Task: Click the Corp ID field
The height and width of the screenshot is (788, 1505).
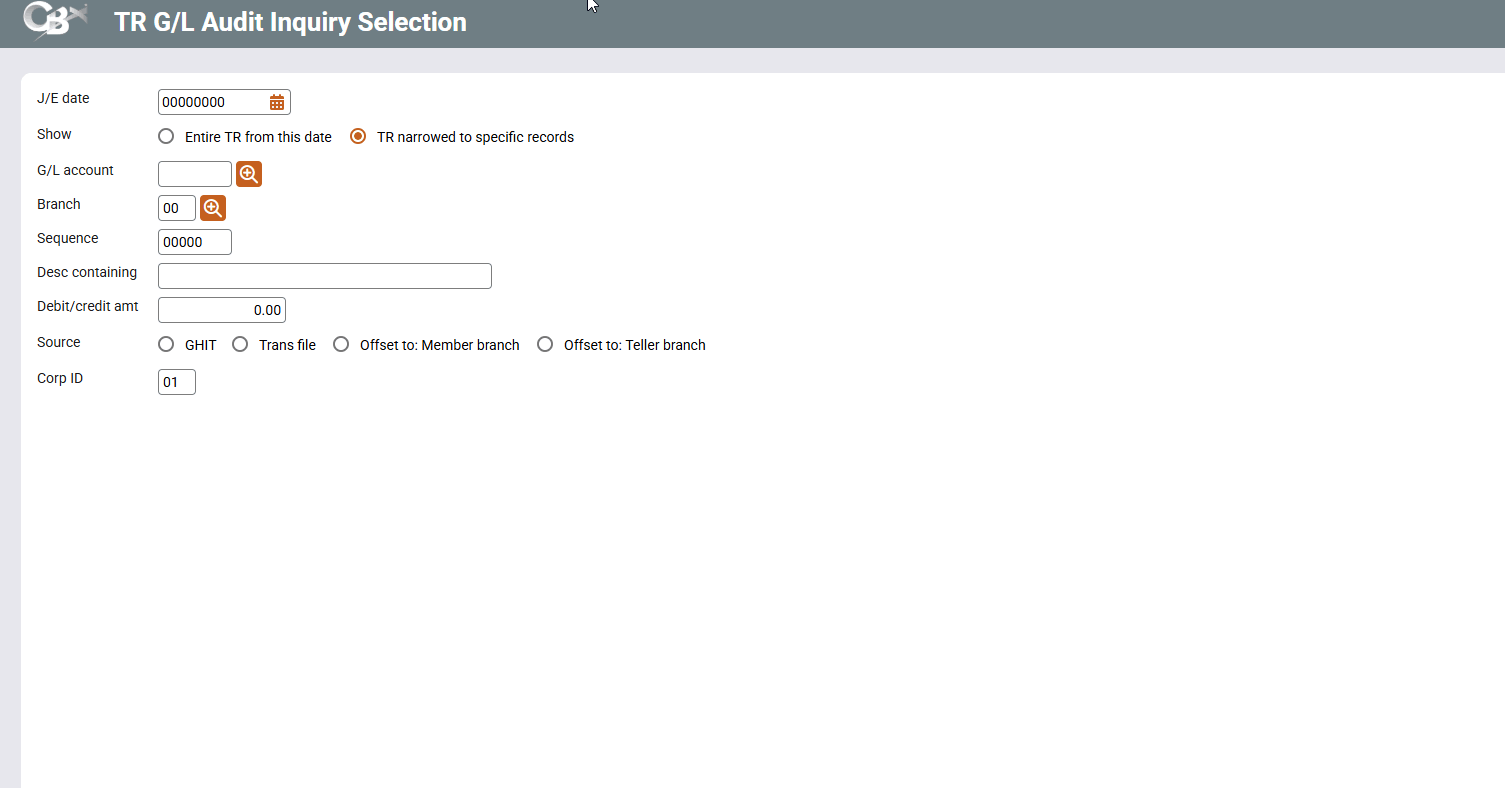Action: (x=177, y=382)
